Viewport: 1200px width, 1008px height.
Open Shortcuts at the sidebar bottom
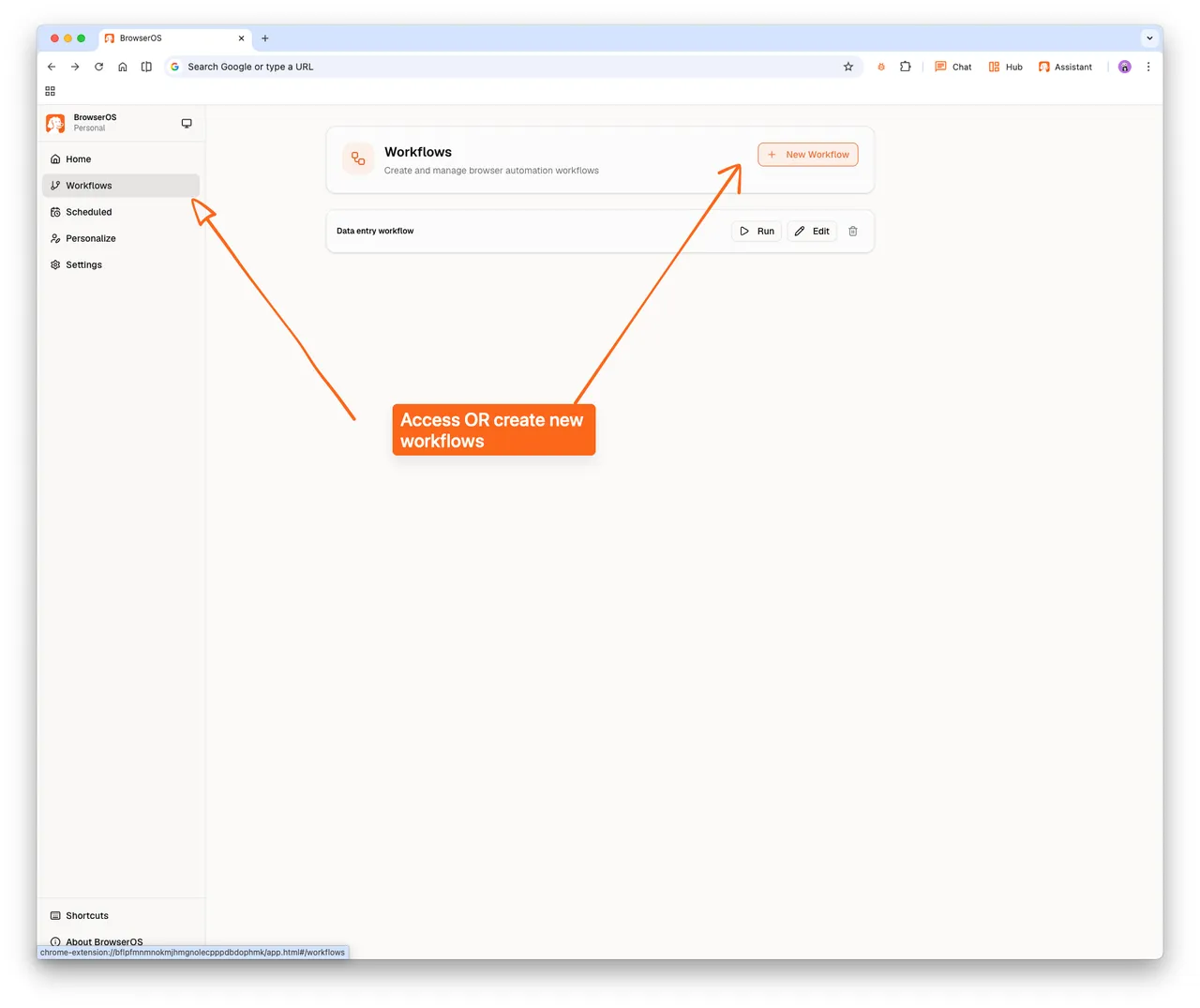[121, 915]
